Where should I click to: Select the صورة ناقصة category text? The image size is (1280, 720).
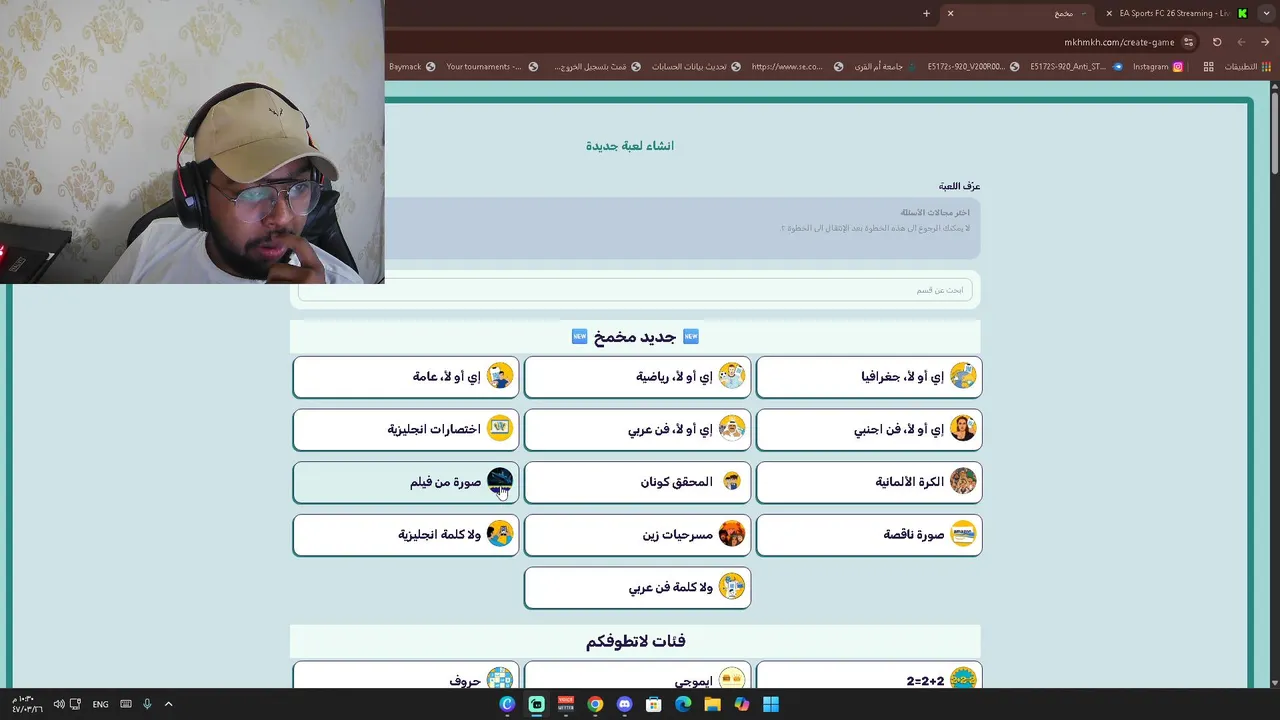click(x=914, y=535)
